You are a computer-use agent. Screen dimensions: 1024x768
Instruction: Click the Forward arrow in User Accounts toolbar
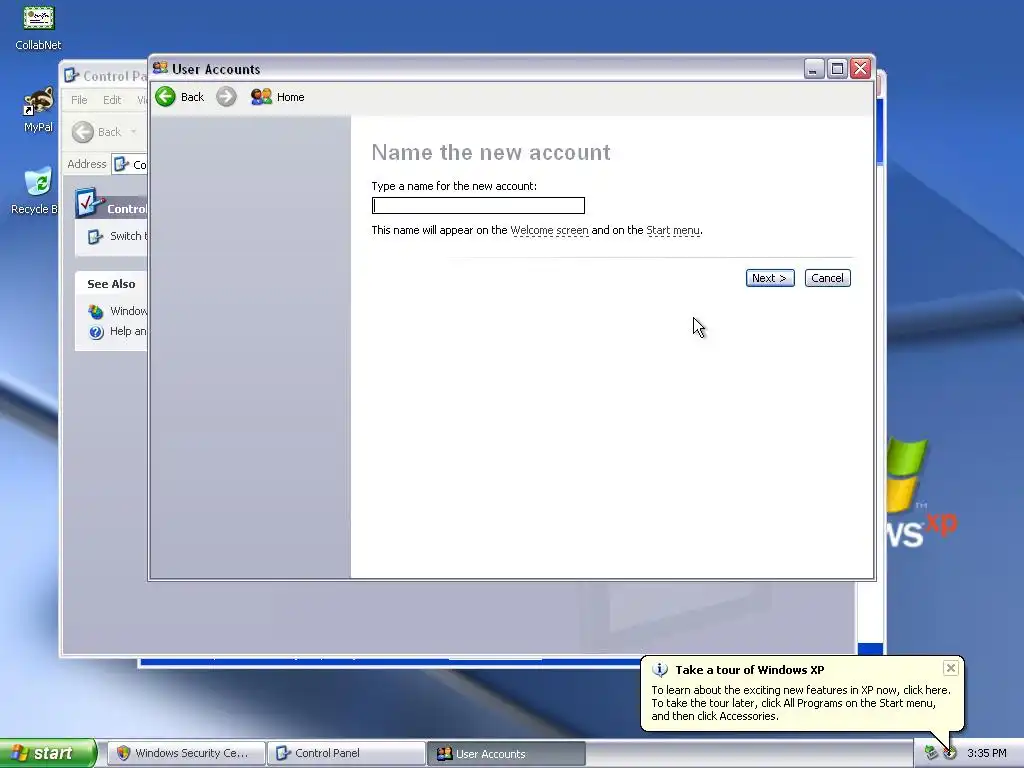point(226,97)
